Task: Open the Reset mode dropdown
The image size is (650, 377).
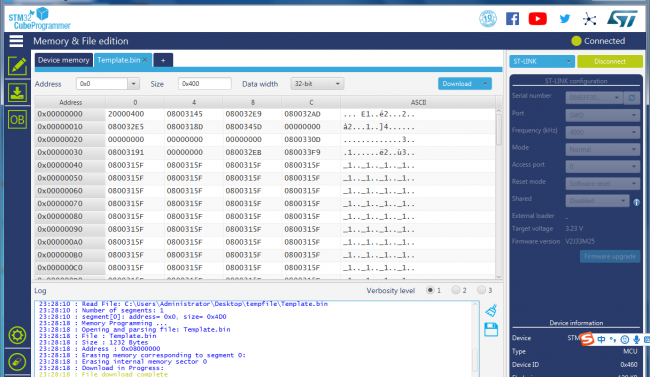Action: tap(602, 183)
